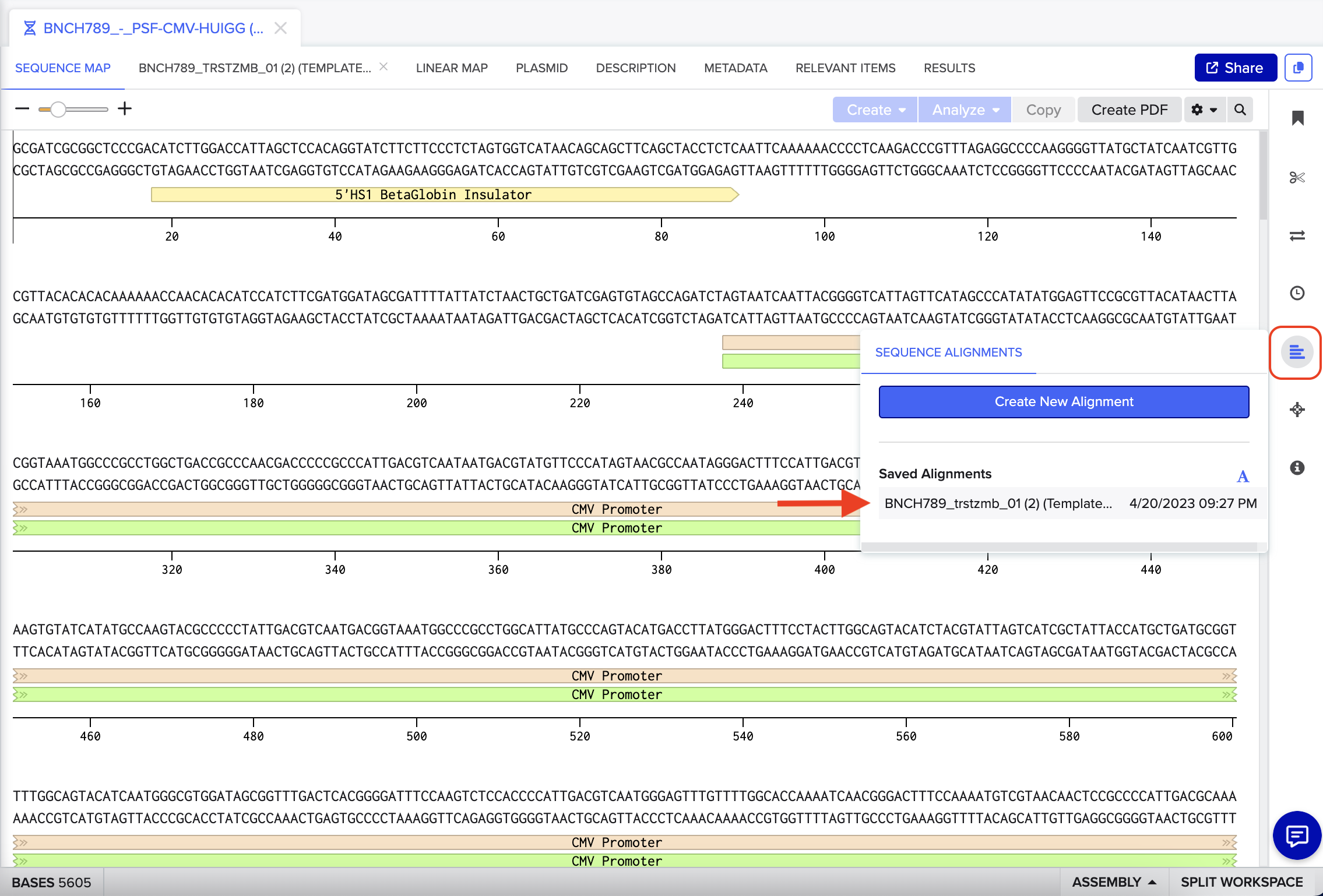The image size is (1323, 896).
Task: Open the gear settings dropdown
Action: [1204, 110]
